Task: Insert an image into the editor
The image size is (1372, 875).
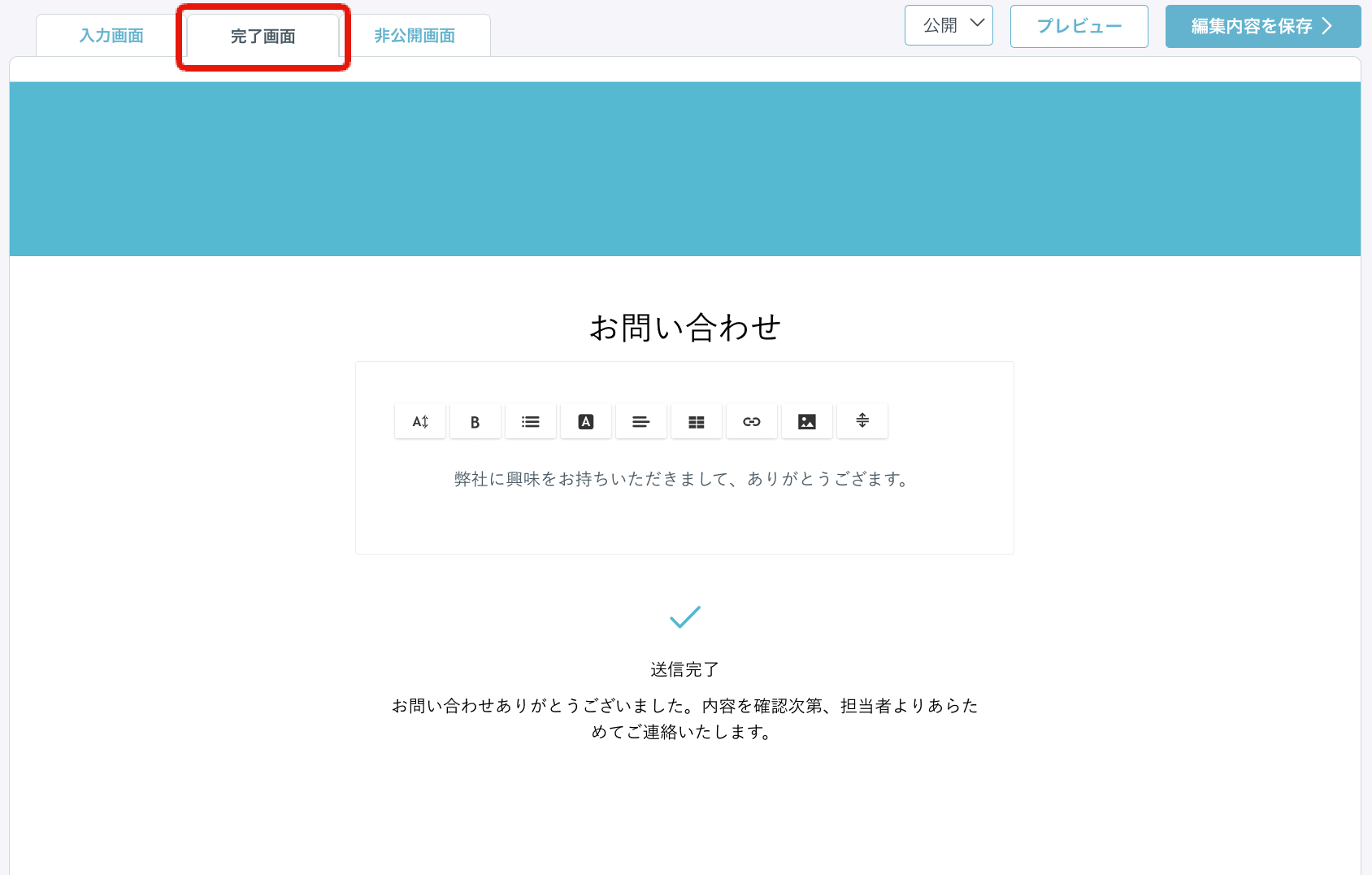Action: pyautogui.click(x=807, y=421)
